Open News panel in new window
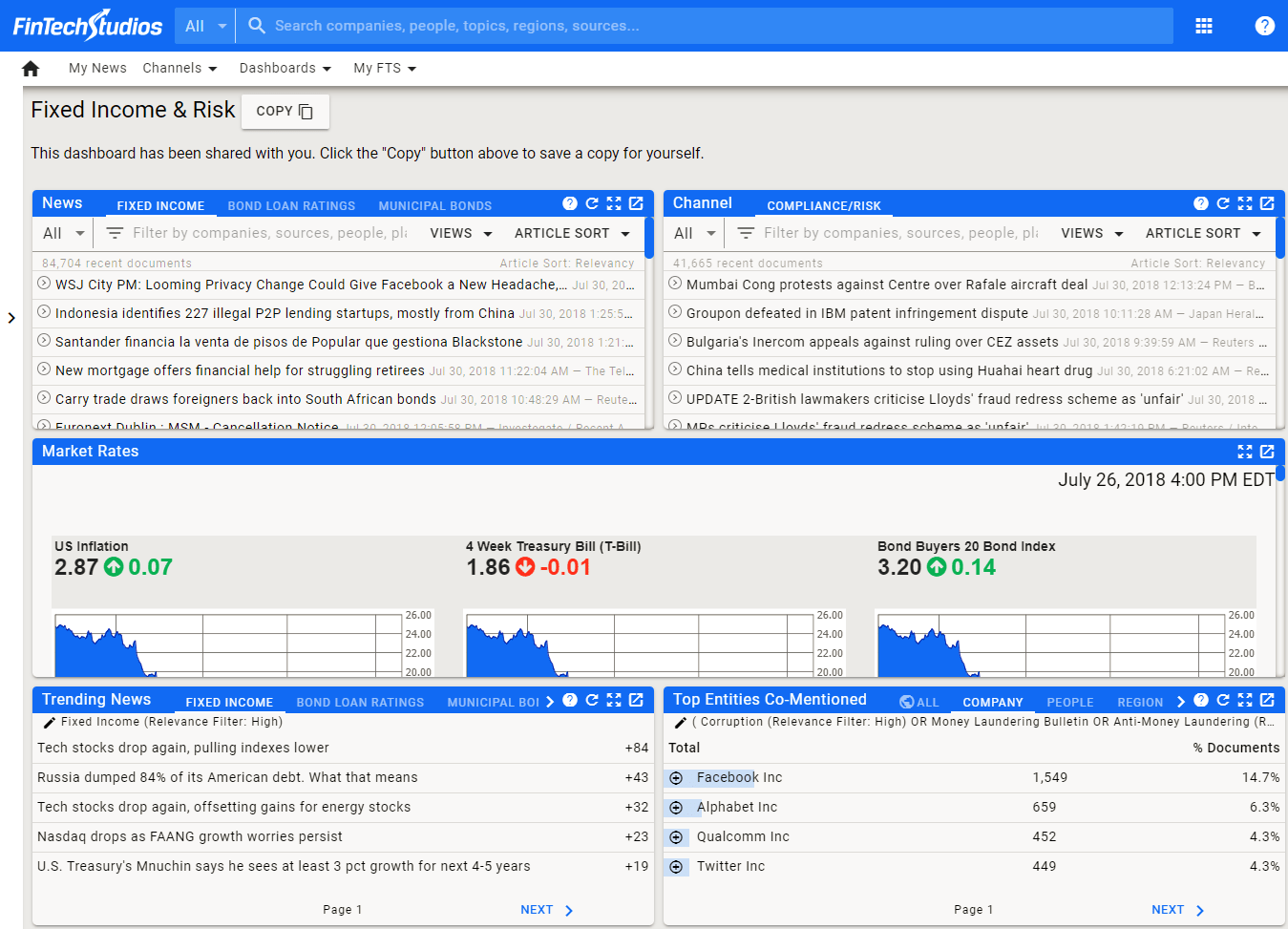Screen dimensions: 1288x929 coord(636,203)
